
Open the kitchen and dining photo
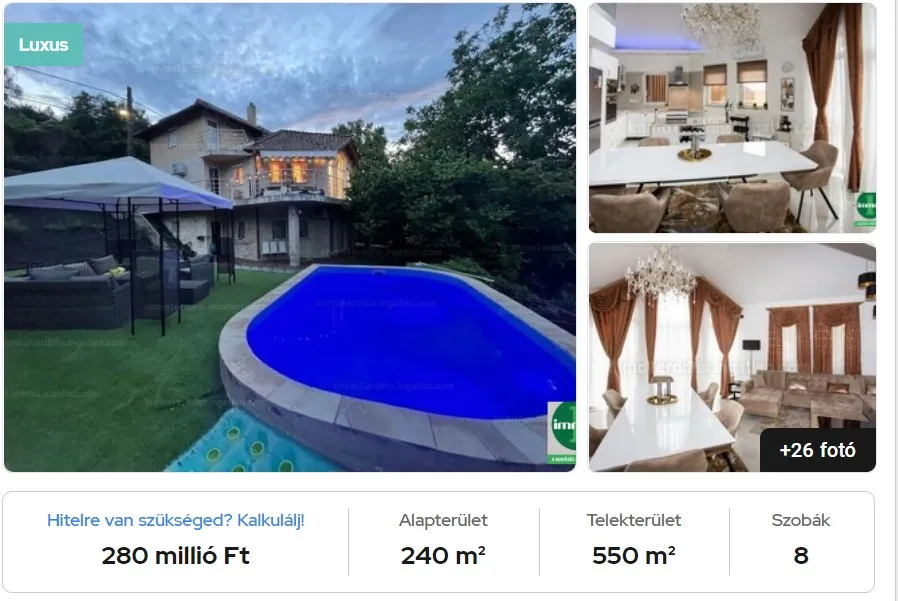coord(732,117)
